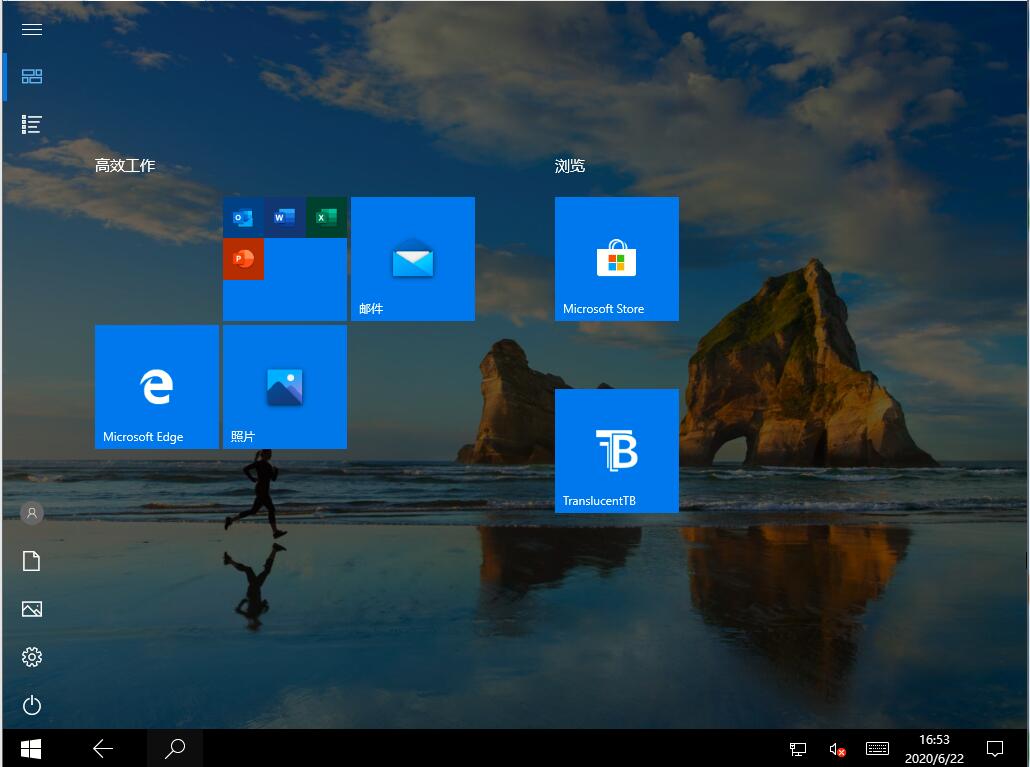Viewport: 1030px width, 767px height.
Task: Switch to the All apps list view
Action: tap(31, 124)
